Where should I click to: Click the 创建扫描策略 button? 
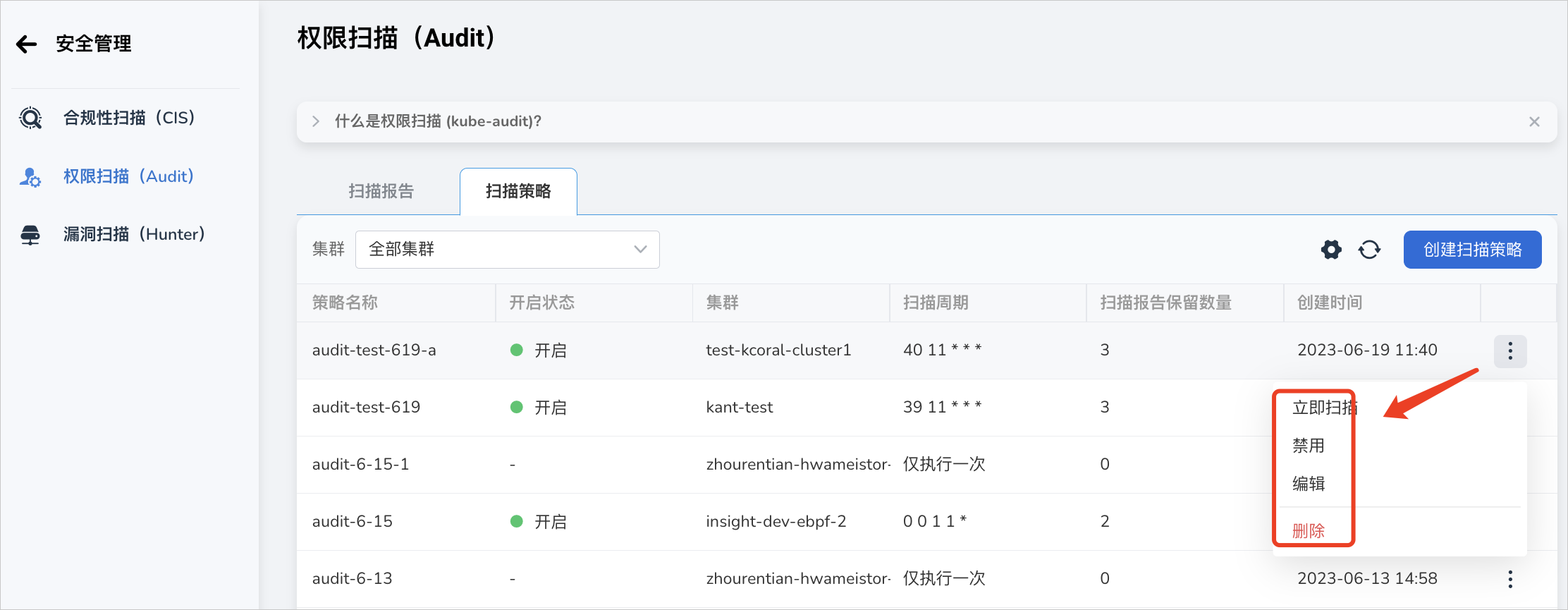(x=1472, y=250)
